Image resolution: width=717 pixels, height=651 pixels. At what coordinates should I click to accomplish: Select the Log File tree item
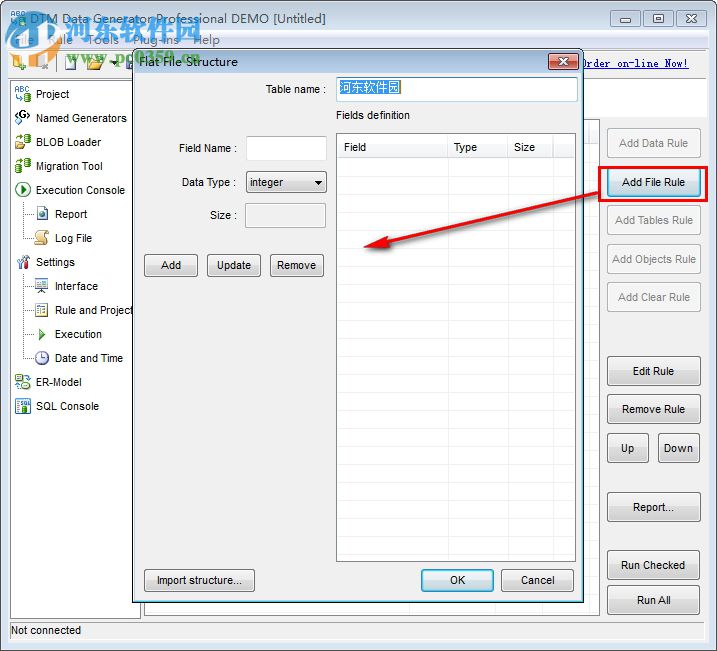coord(74,238)
